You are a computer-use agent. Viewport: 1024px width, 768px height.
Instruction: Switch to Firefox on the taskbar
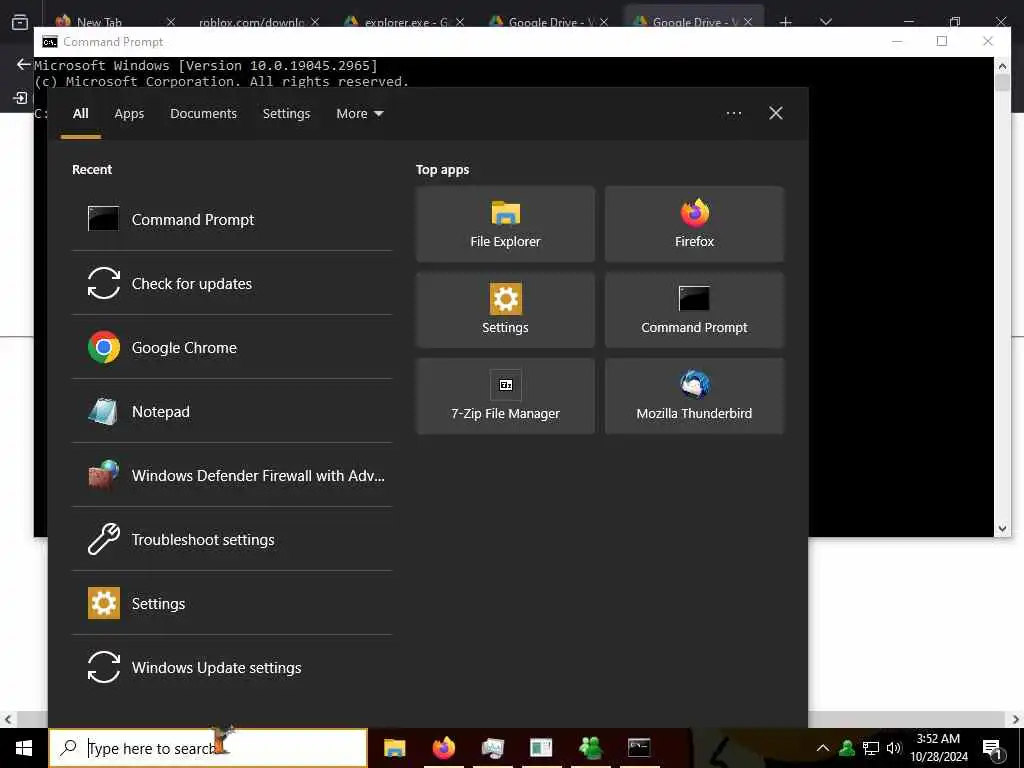point(443,748)
